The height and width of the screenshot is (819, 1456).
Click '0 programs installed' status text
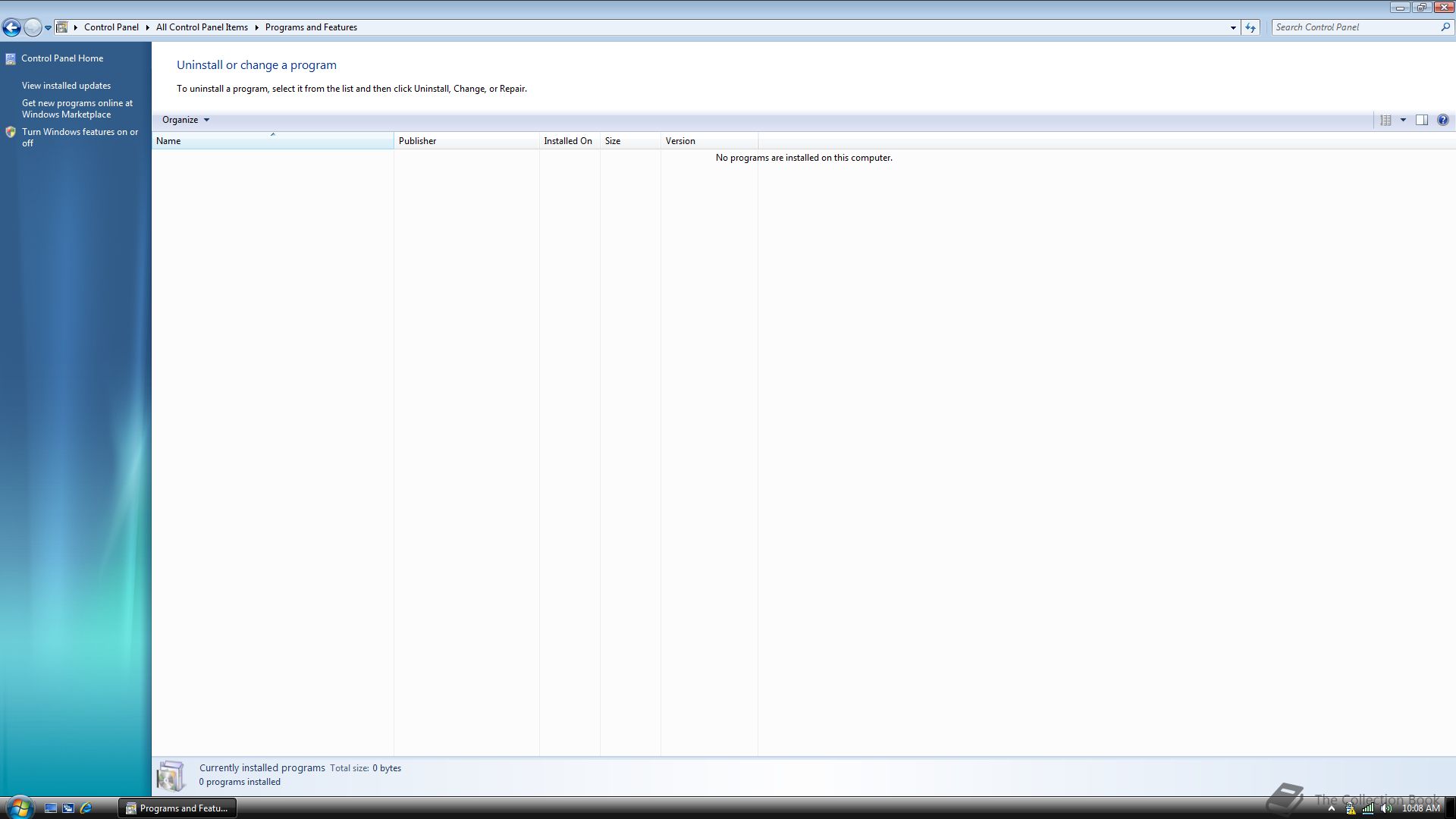(240, 782)
